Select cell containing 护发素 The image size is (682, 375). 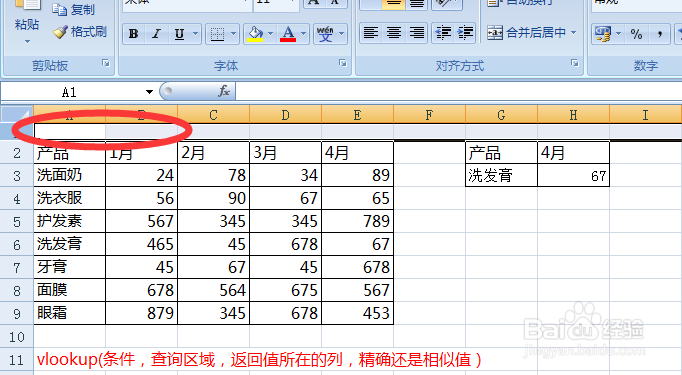(x=70, y=221)
